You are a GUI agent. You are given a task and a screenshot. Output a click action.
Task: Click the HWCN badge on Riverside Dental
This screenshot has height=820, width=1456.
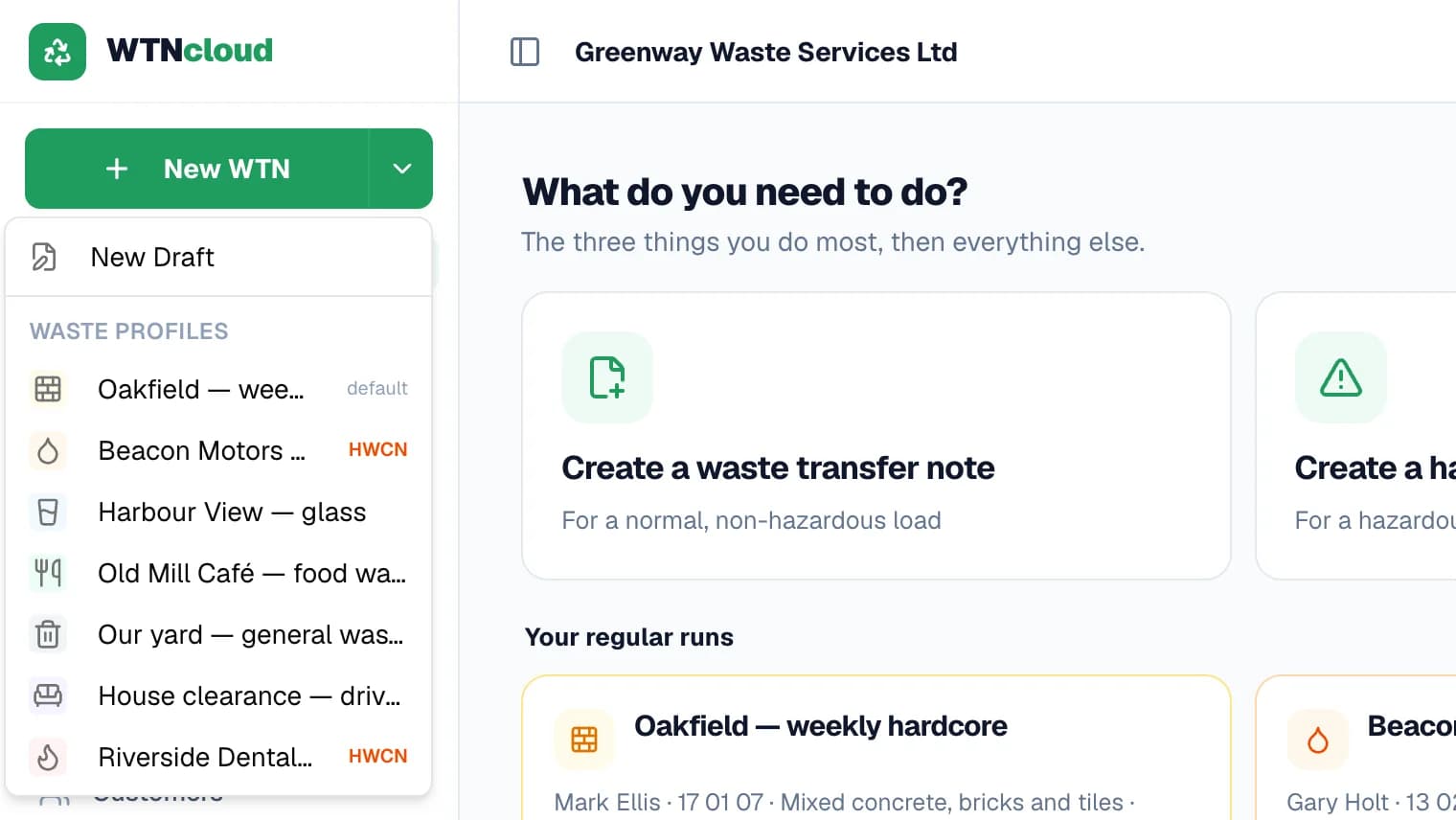[x=377, y=757]
